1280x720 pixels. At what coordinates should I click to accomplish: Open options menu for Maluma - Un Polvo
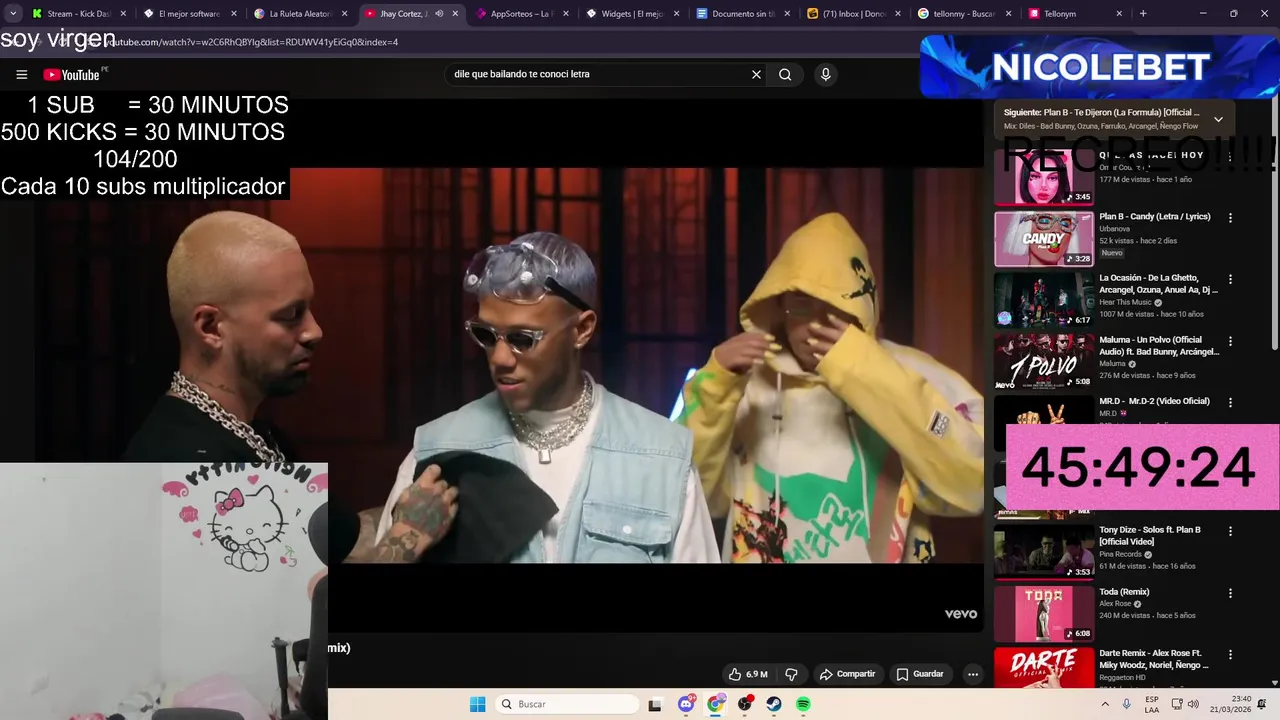coord(1230,341)
